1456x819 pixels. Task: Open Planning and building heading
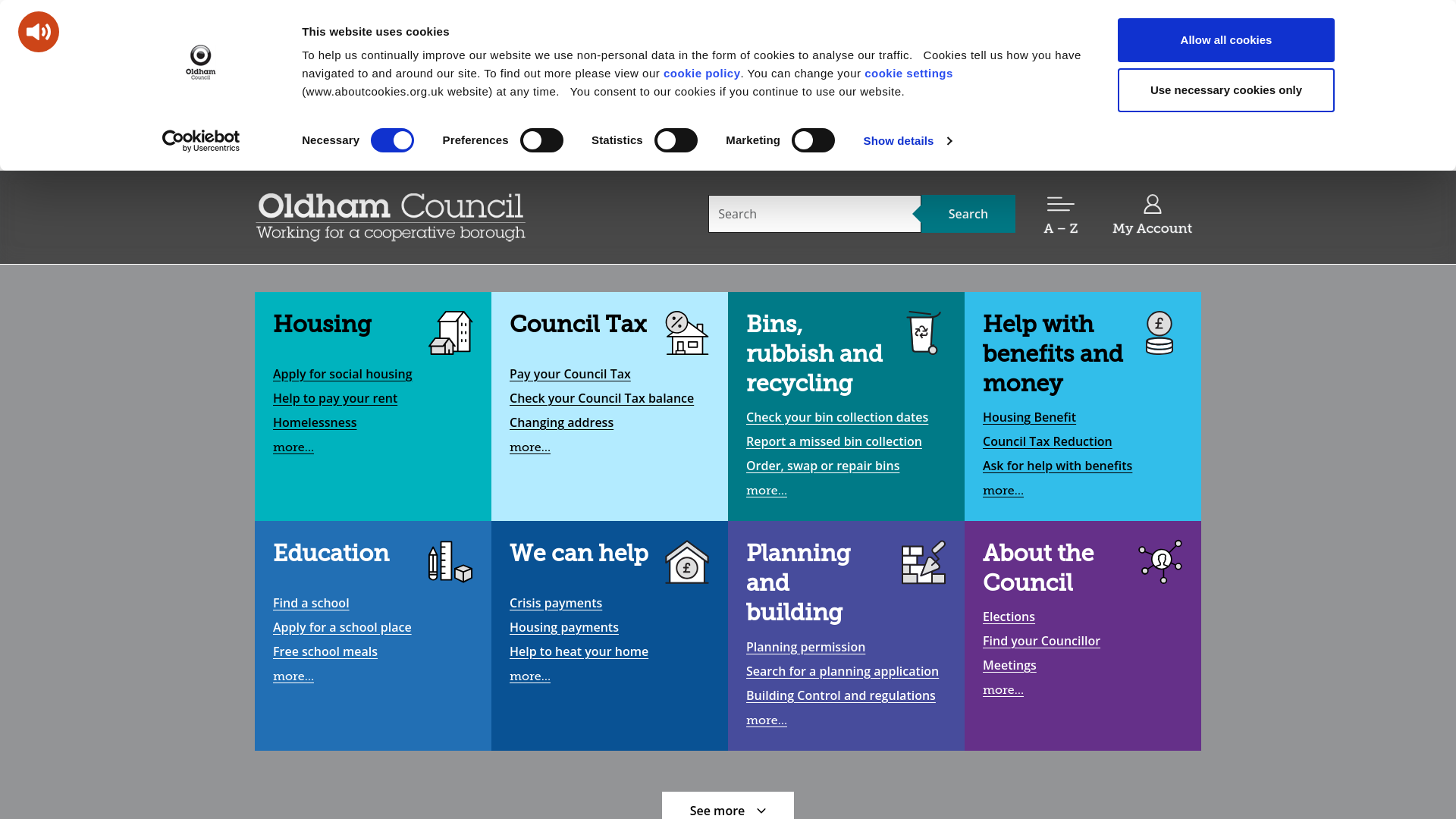[799, 583]
